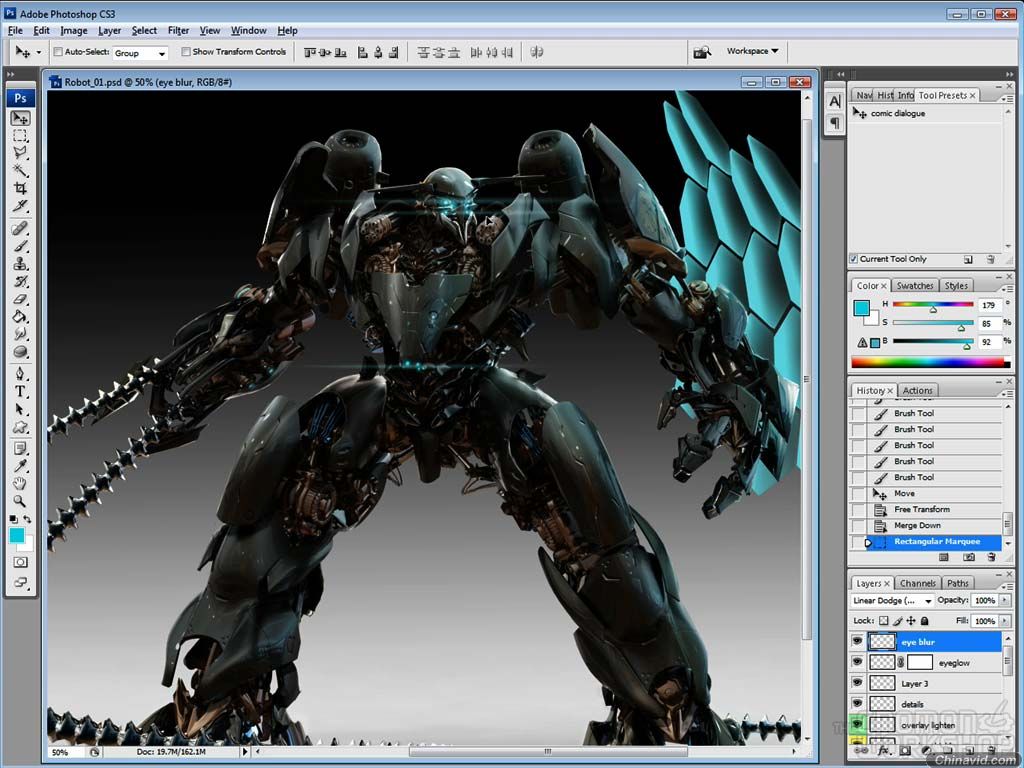Select the Zoom tool
The image size is (1024, 768).
[20, 502]
